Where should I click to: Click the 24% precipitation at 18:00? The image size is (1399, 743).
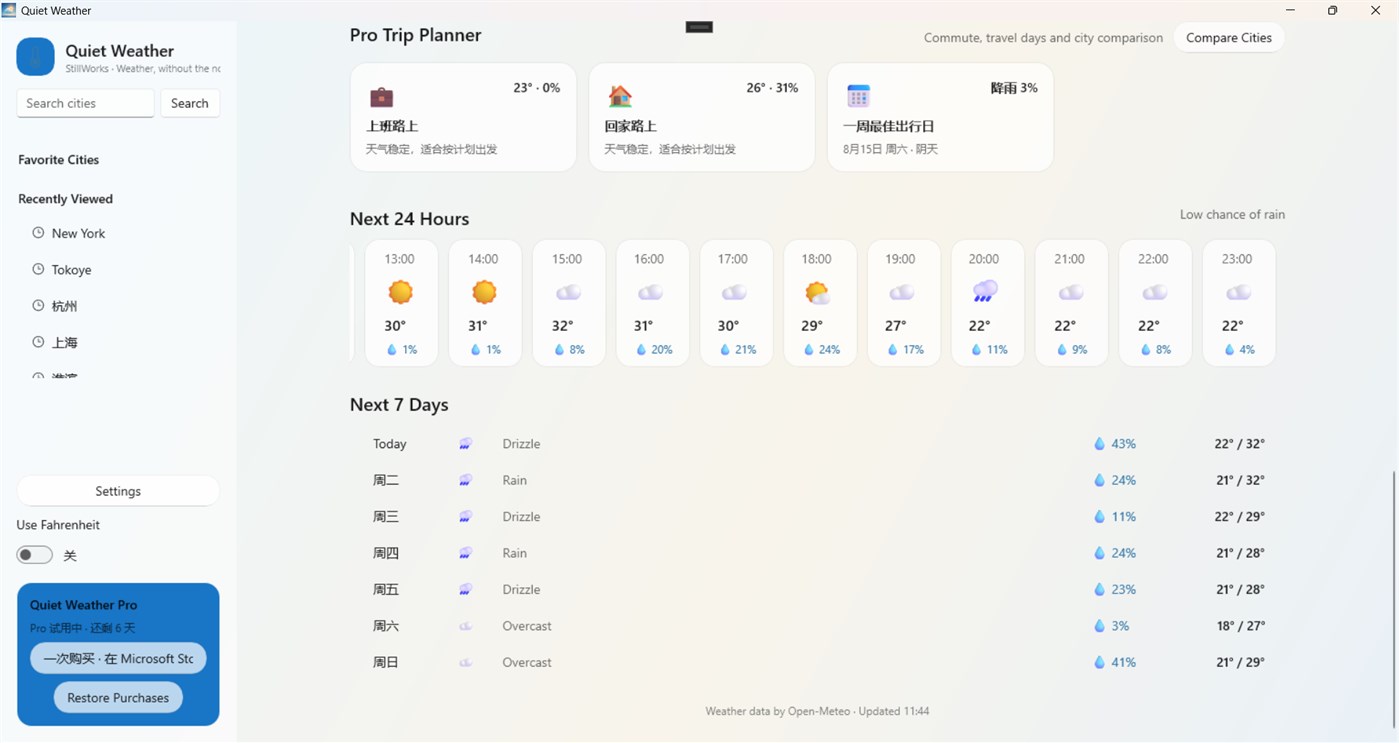[829, 350]
